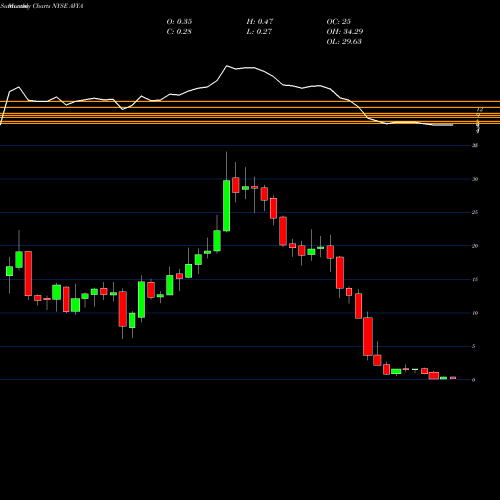Click the 'OC: 25' readout
This screenshot has width=500, height=500.
(x=339, y=22)
